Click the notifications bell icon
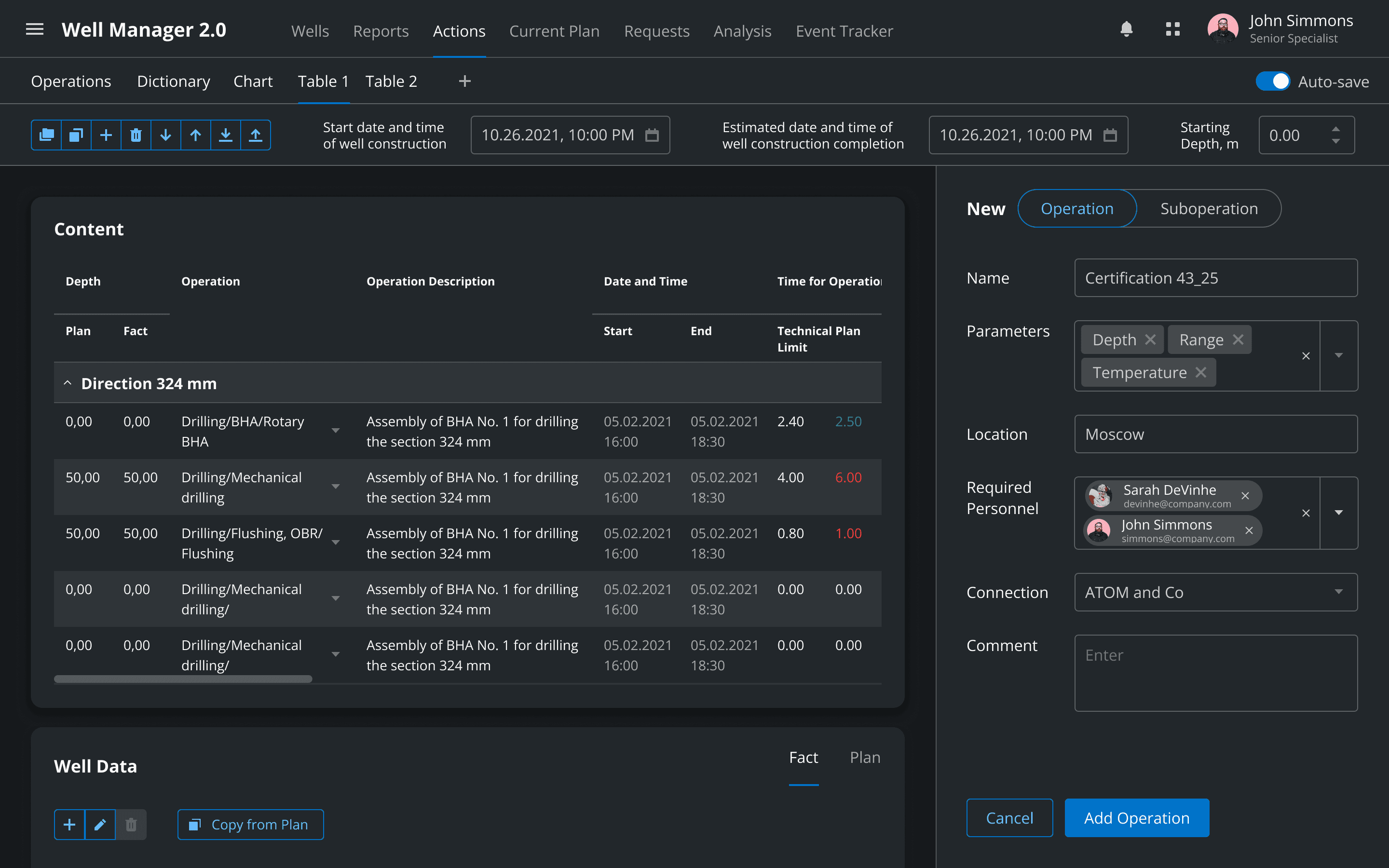Image resolution: width=1389 pixels, height=868 pixels. [x=1126, y=30]
